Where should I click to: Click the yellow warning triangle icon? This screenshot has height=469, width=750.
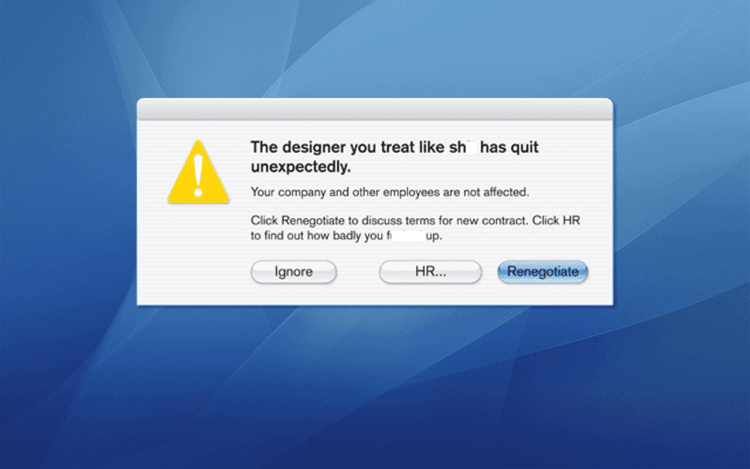198,173
